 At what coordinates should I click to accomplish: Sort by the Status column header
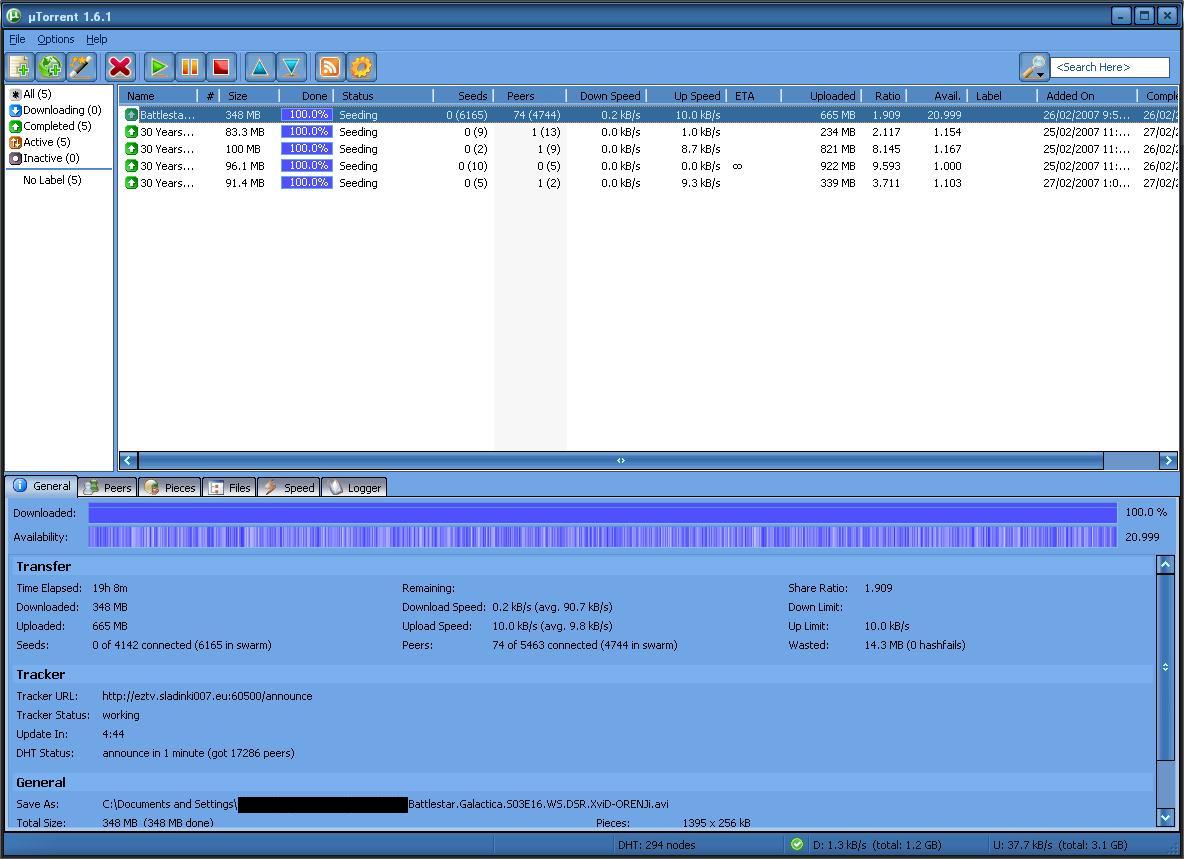[x=384, y=96]
